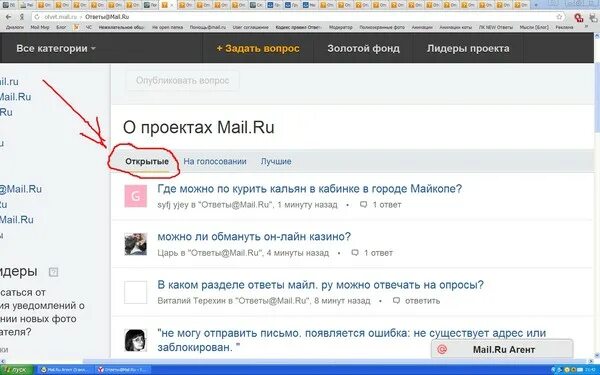Click the Windows пуск Start button

(x=17, y=370)
